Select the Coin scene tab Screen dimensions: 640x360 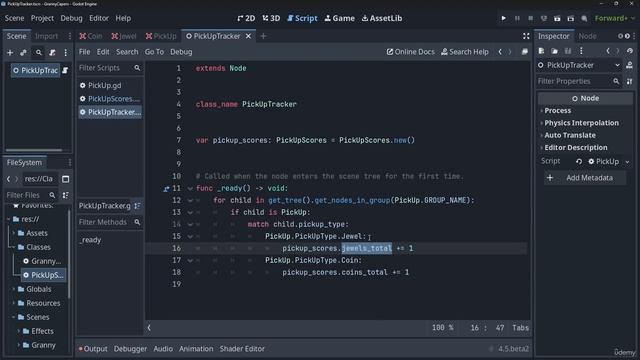(91, 36)
